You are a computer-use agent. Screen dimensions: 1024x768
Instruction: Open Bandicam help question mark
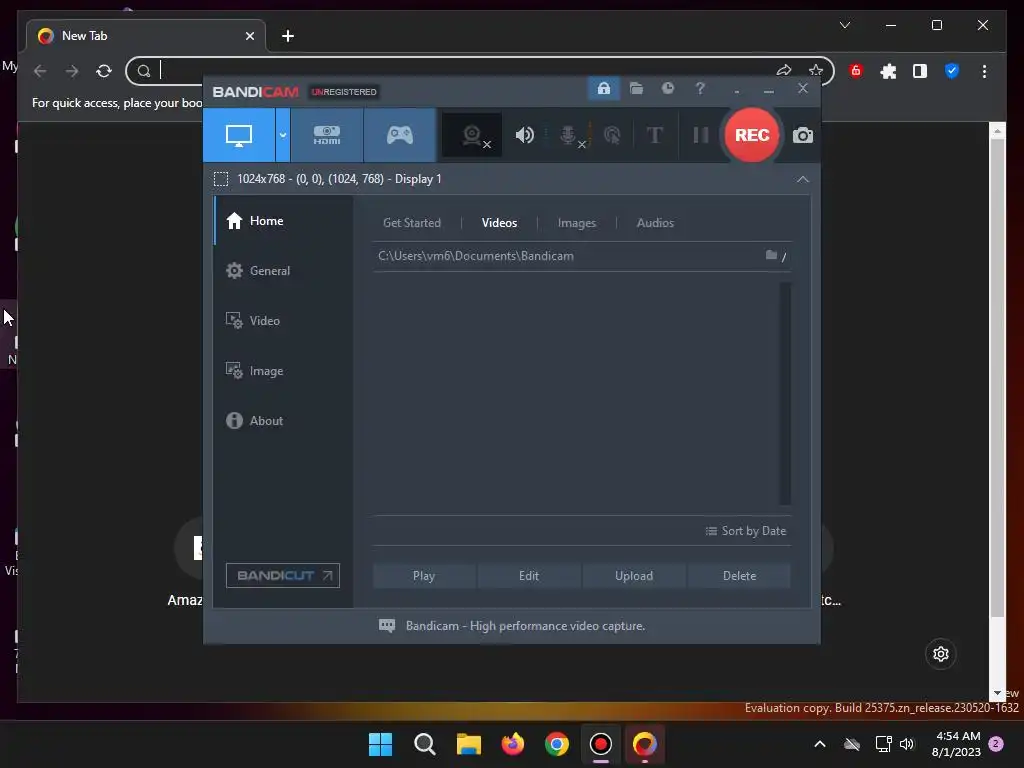(700, 88)
